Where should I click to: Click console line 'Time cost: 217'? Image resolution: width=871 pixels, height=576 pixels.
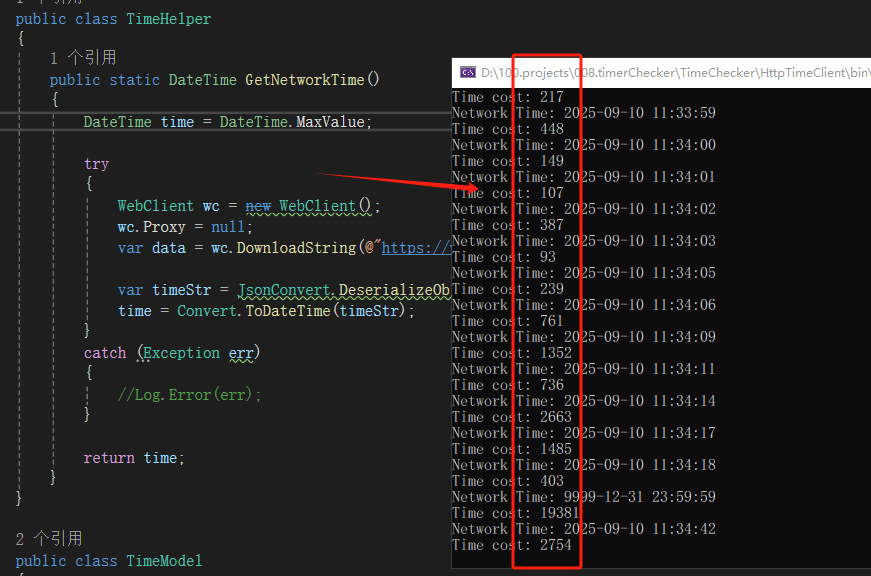pos(508,97)
